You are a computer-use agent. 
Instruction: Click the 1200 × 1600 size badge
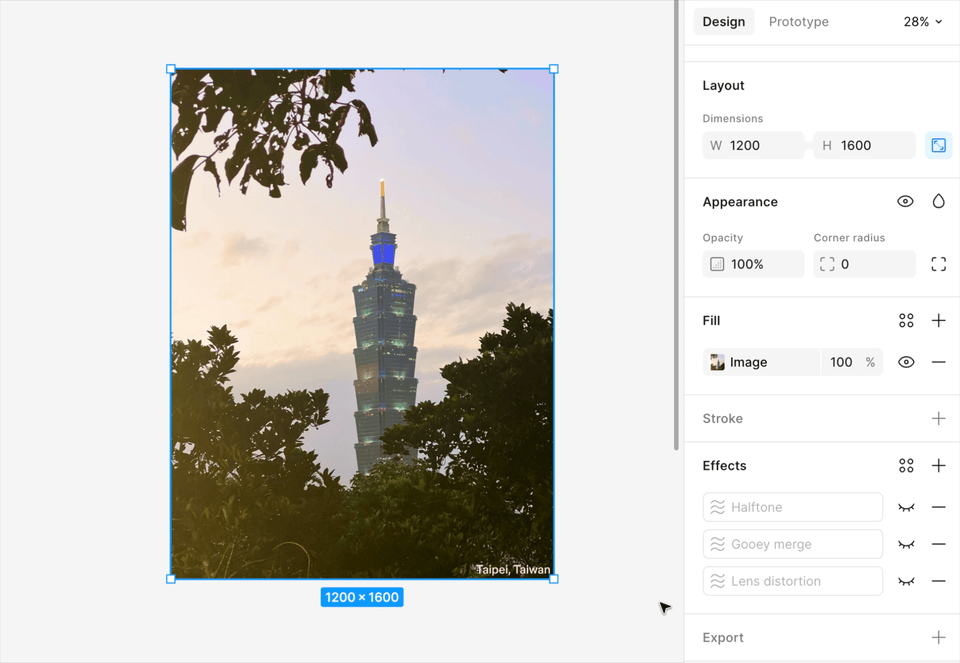tap(362, 597)
